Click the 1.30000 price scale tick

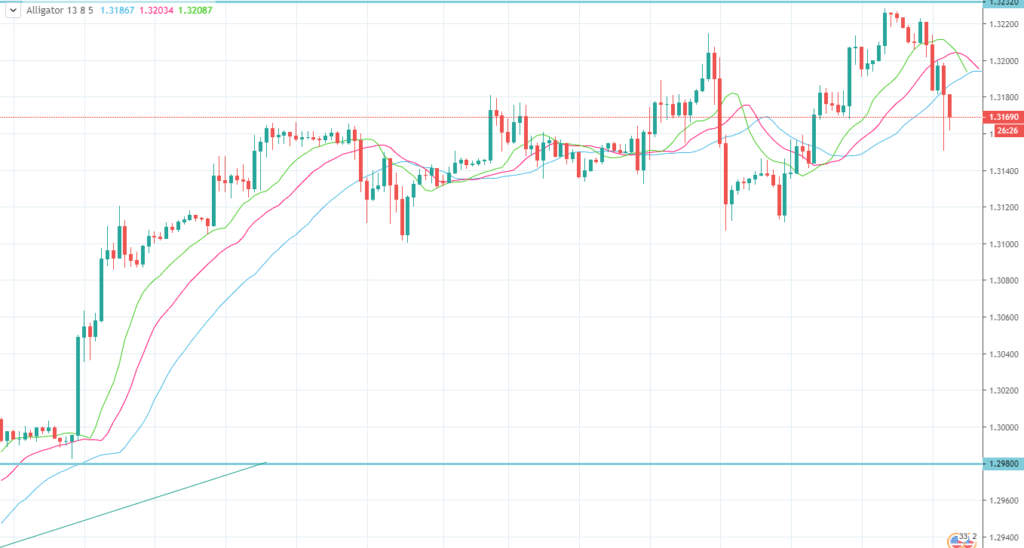pos(1003,428)
